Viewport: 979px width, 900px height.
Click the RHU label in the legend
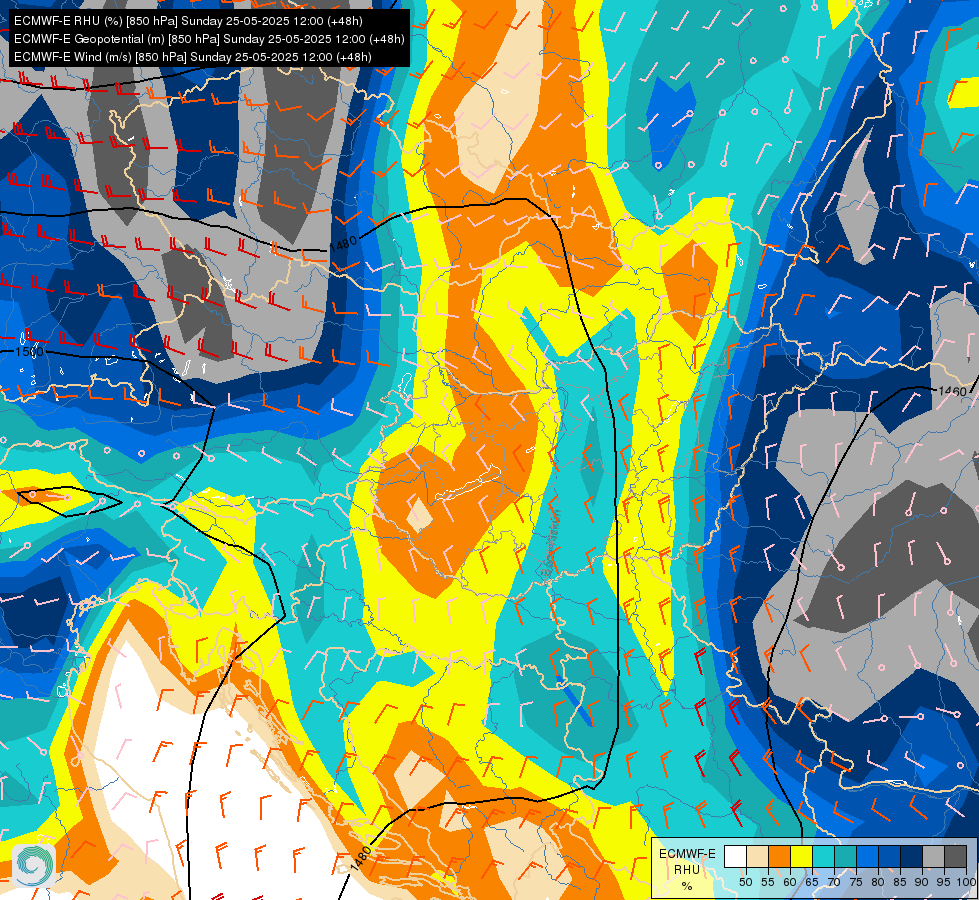pyautogui.click(x=687, y=870)
